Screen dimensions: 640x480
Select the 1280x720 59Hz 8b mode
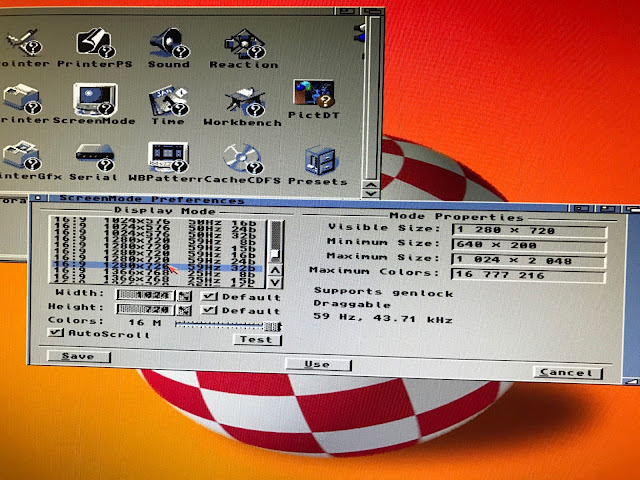pos(155,243)
